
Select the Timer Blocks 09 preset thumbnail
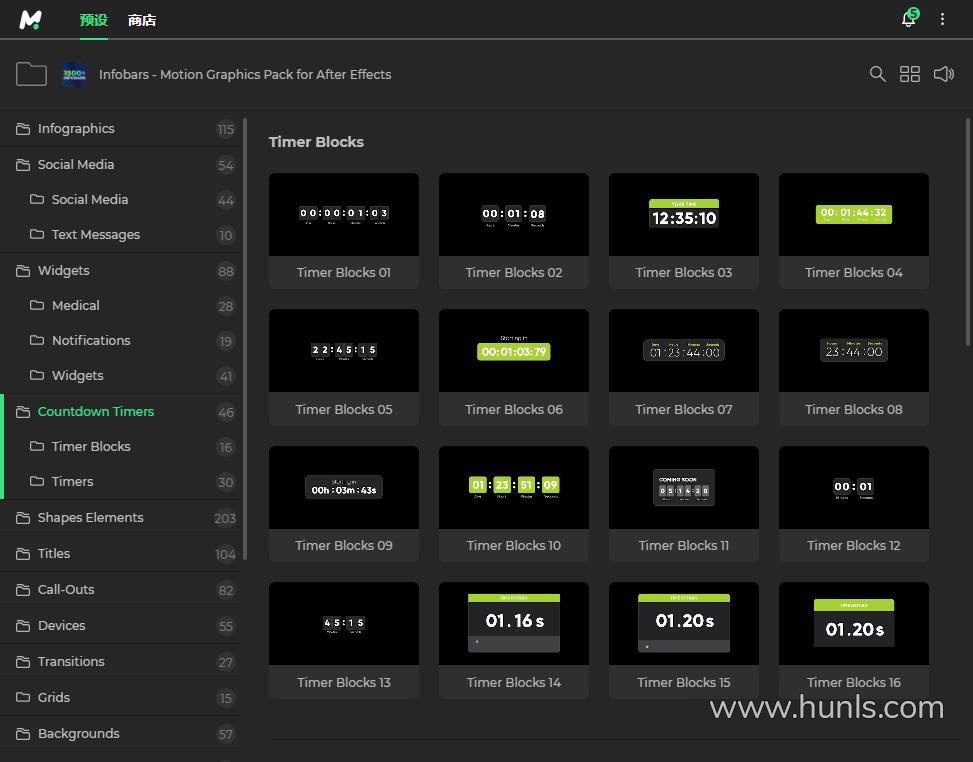coord(344,487)
